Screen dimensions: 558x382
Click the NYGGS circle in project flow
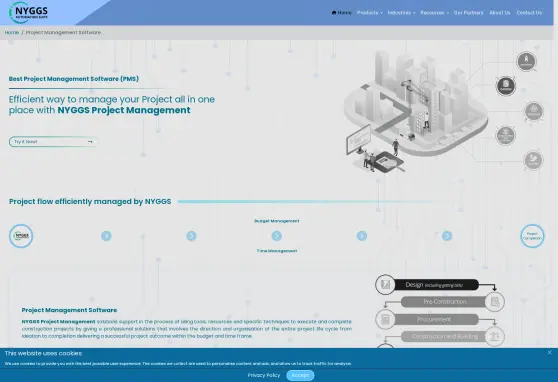(21, 236)
